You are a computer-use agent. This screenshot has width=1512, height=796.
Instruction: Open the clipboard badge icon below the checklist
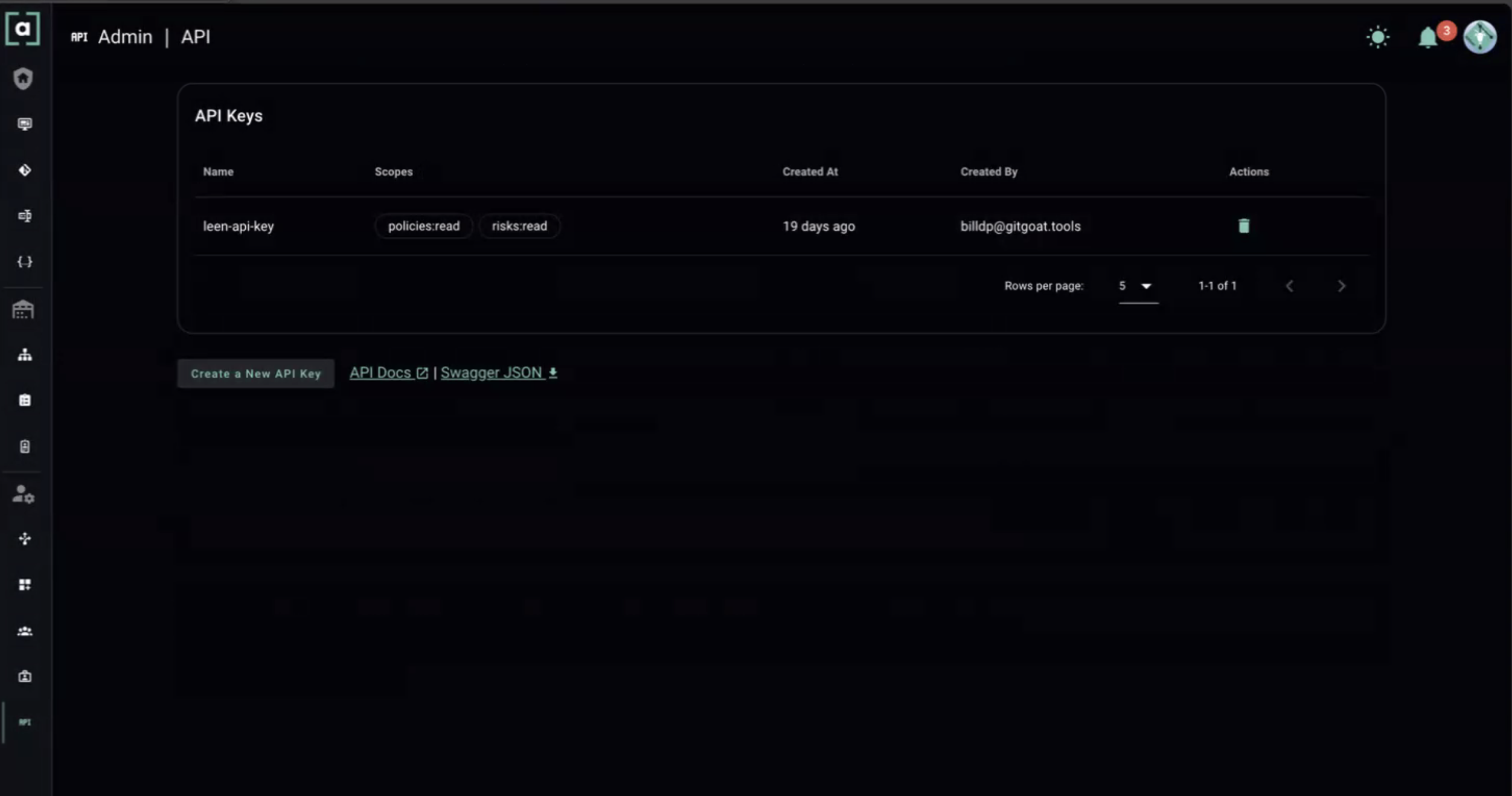25,446
